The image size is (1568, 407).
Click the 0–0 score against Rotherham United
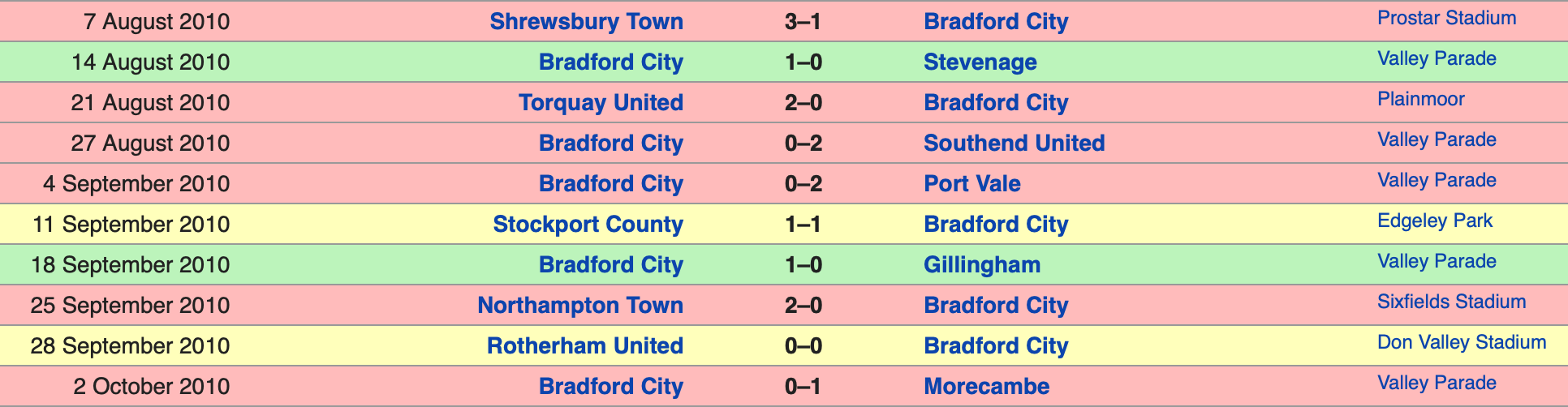(803, 346)
